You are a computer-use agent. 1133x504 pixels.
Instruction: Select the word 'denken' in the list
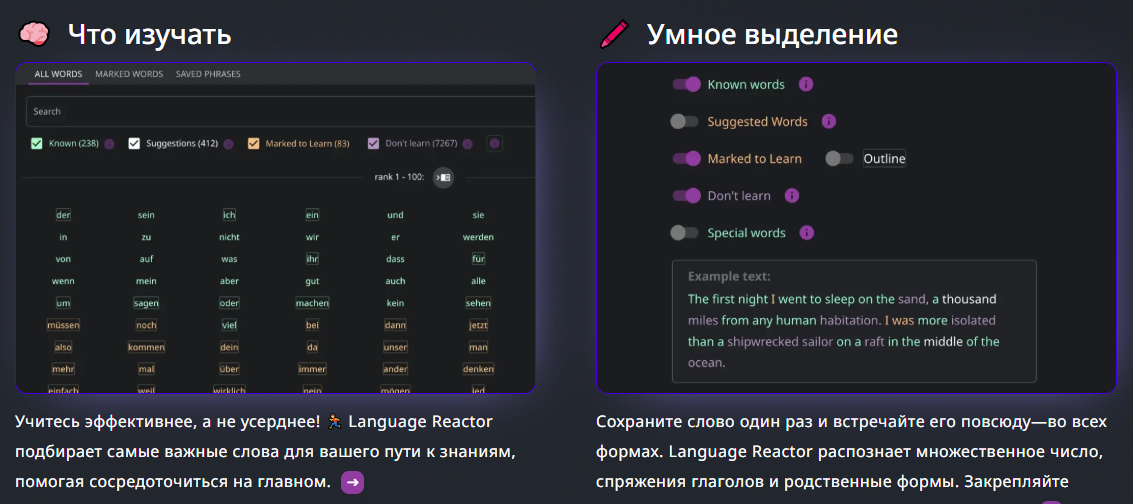478,369
